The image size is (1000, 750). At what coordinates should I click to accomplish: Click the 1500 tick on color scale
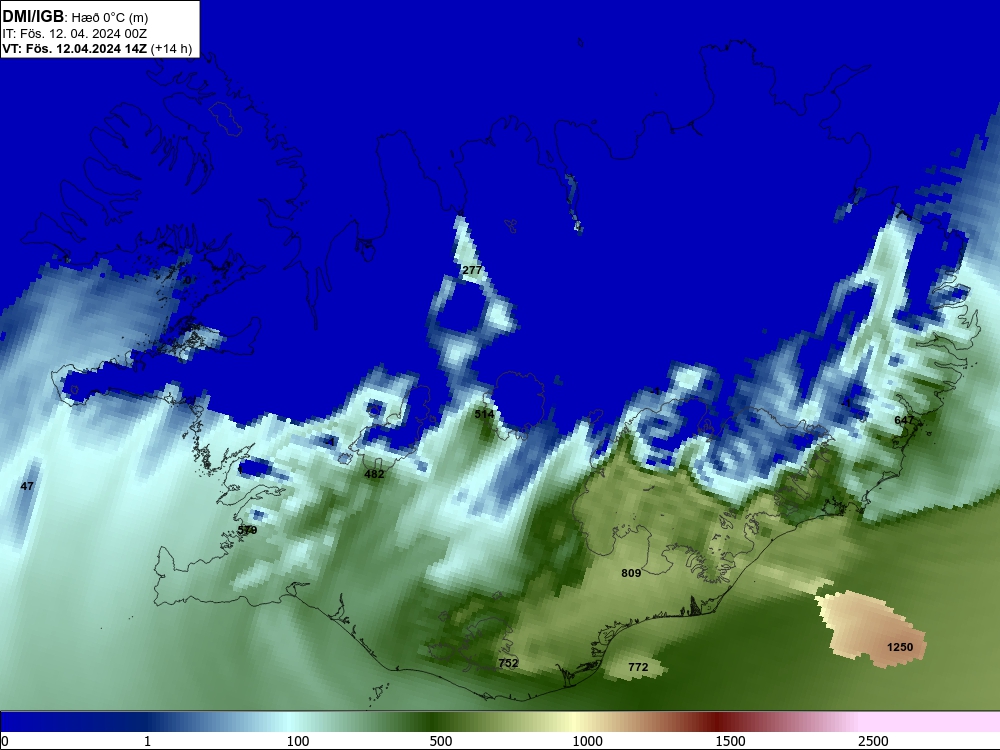730,741
